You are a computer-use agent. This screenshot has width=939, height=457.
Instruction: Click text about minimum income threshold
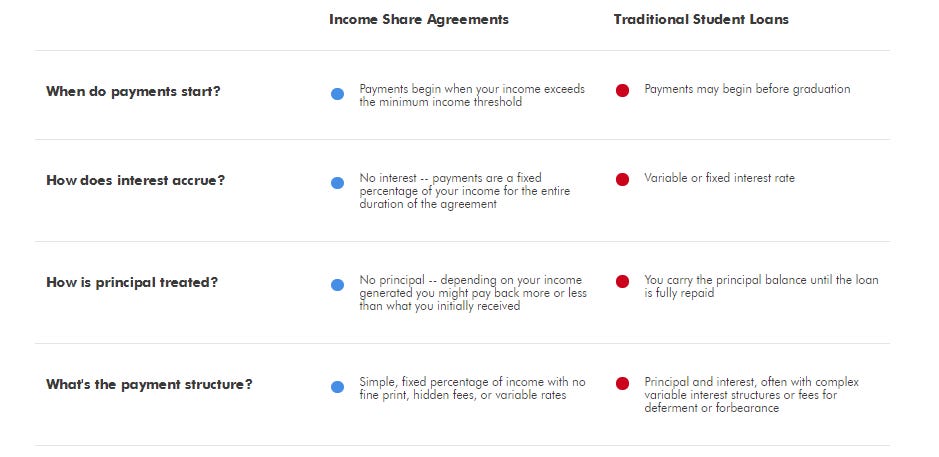click(x=472, y=96)
